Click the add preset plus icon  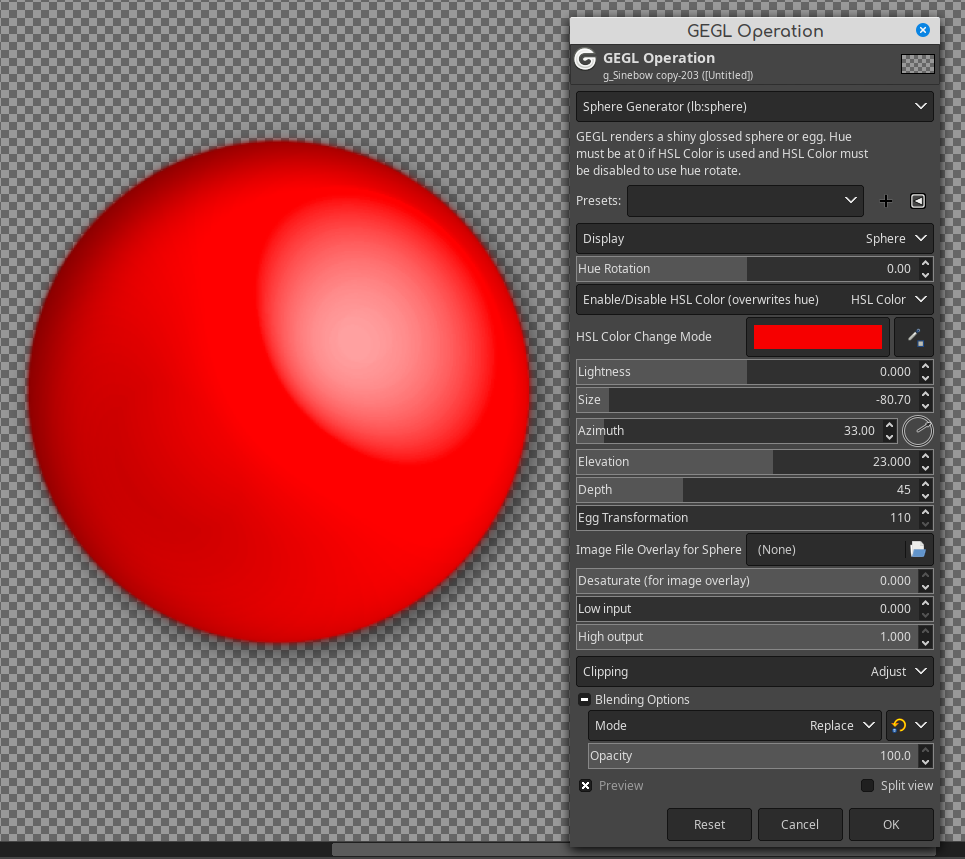[x=886, y=201]
